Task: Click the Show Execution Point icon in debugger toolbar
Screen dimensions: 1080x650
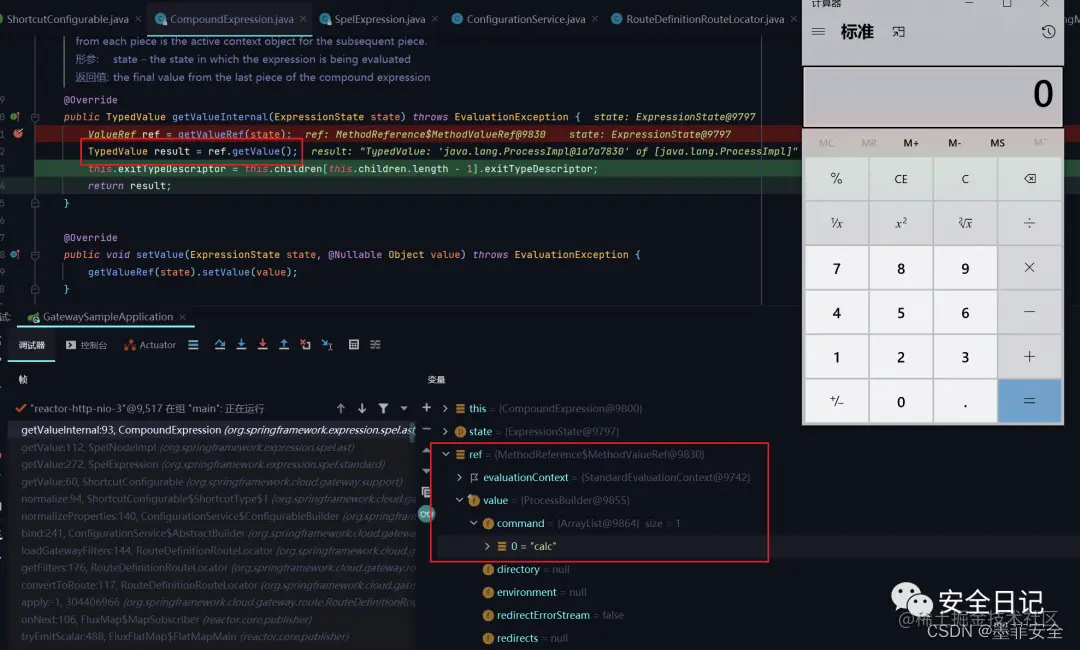Action: (194, 344)
